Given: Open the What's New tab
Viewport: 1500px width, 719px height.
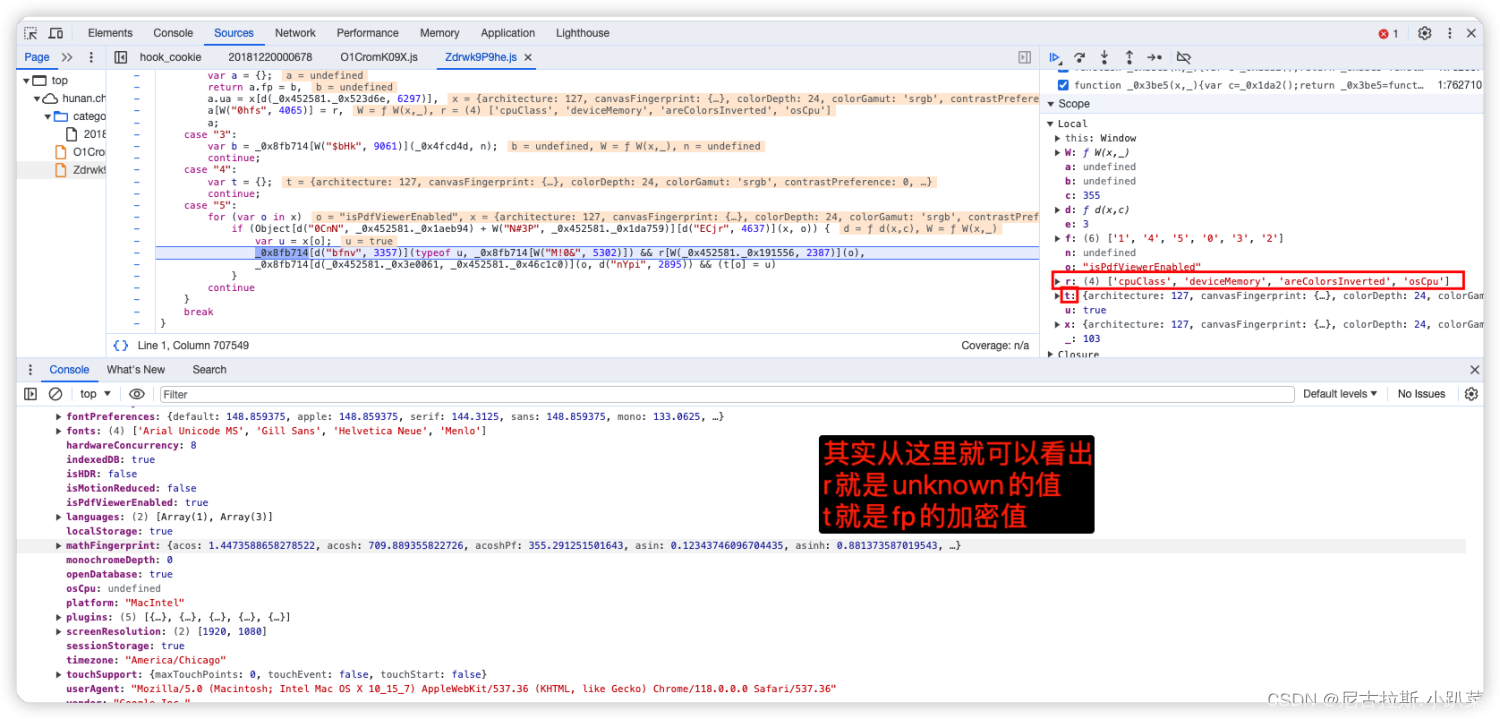Looking at the screenshot, I should pyautogui.click(x=136, y=369).
